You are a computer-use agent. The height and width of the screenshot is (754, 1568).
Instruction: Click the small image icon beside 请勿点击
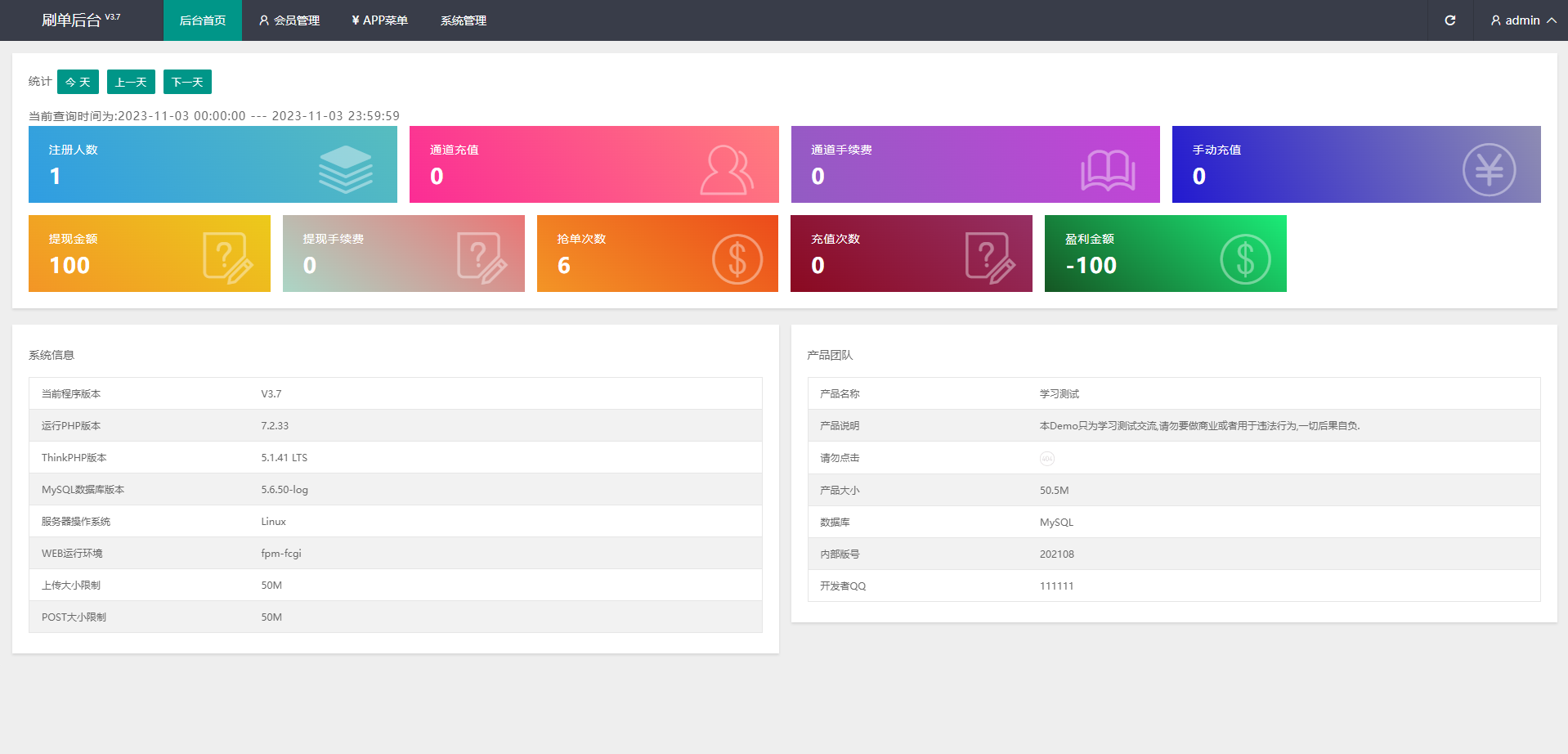pos(1046,459)
